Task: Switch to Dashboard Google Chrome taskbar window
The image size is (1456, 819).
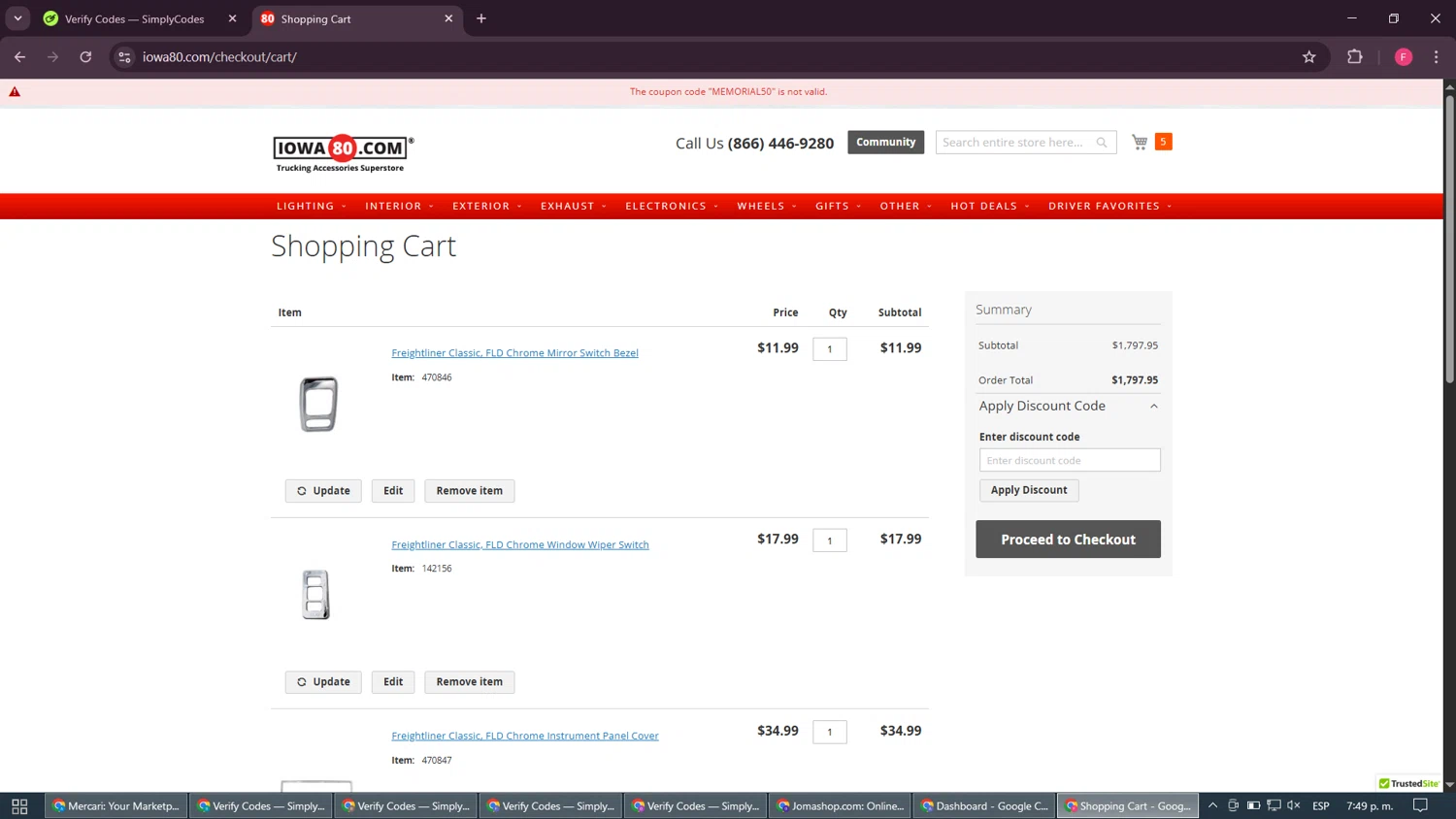Action: (984, 805)
